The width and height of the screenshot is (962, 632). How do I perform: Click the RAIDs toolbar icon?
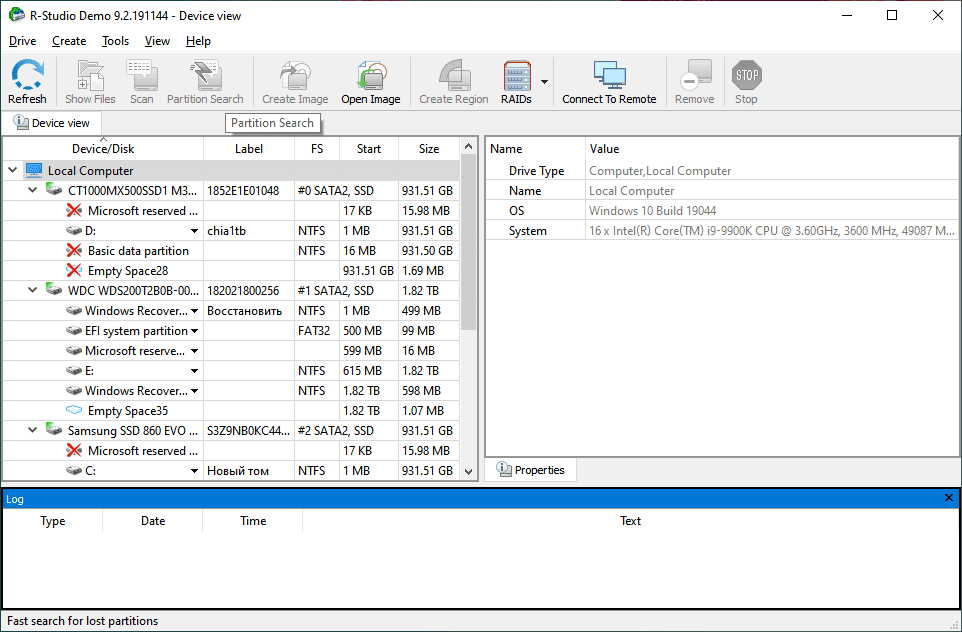517,75
